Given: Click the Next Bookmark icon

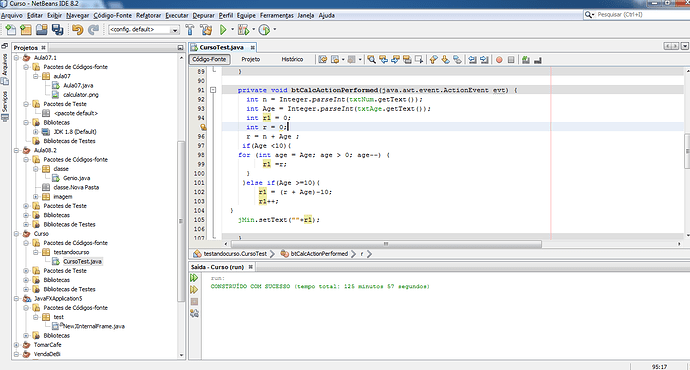Looking at the screenshot, I should (x=446, y=59).
